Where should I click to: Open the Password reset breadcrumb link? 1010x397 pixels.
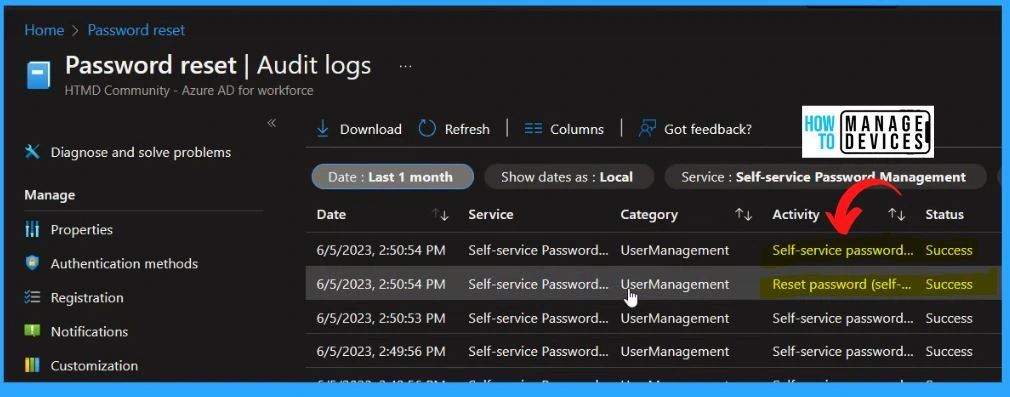(136, 30)
